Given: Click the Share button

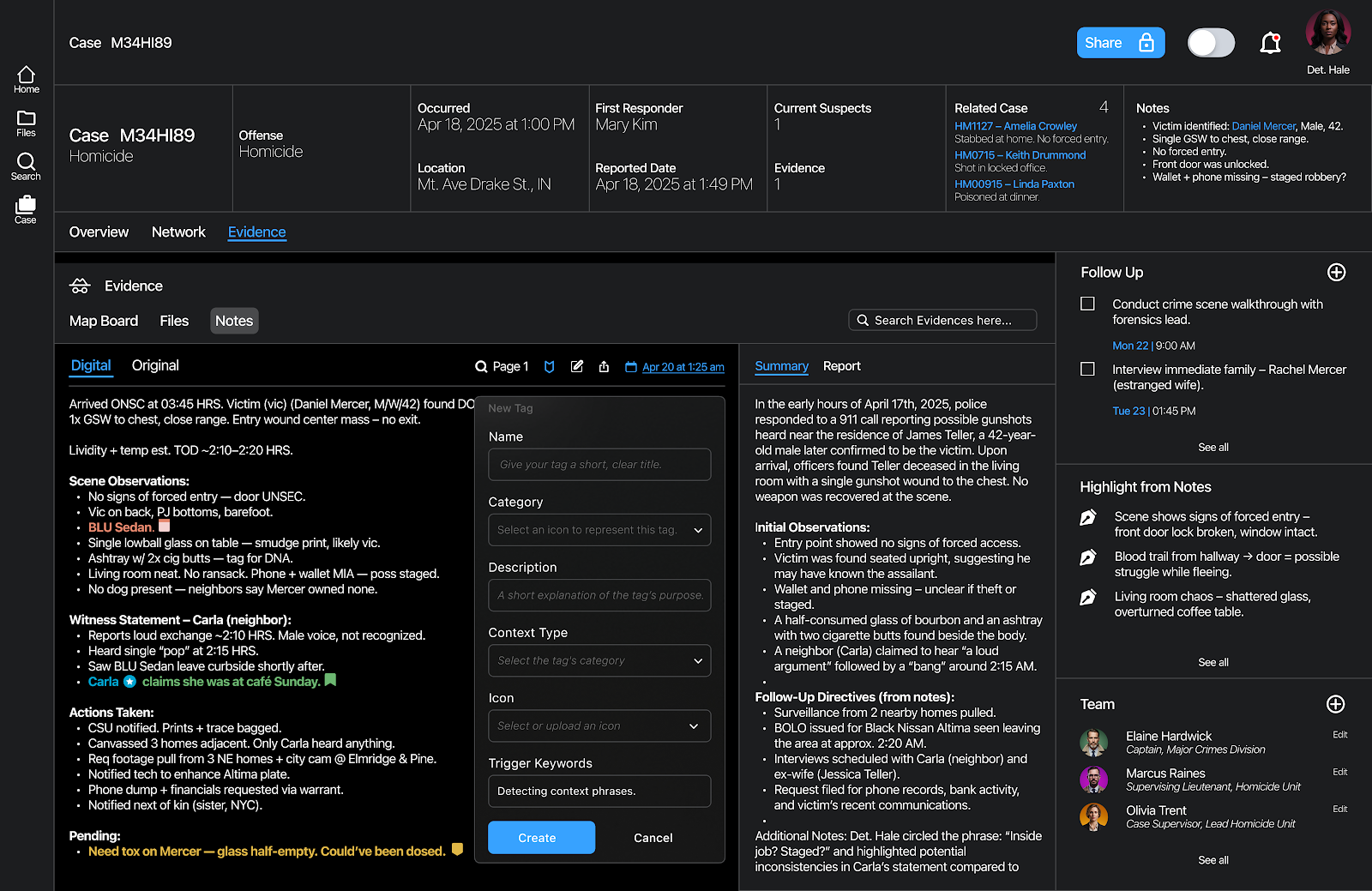Looking at the screenshot, I should point(1121,43).
